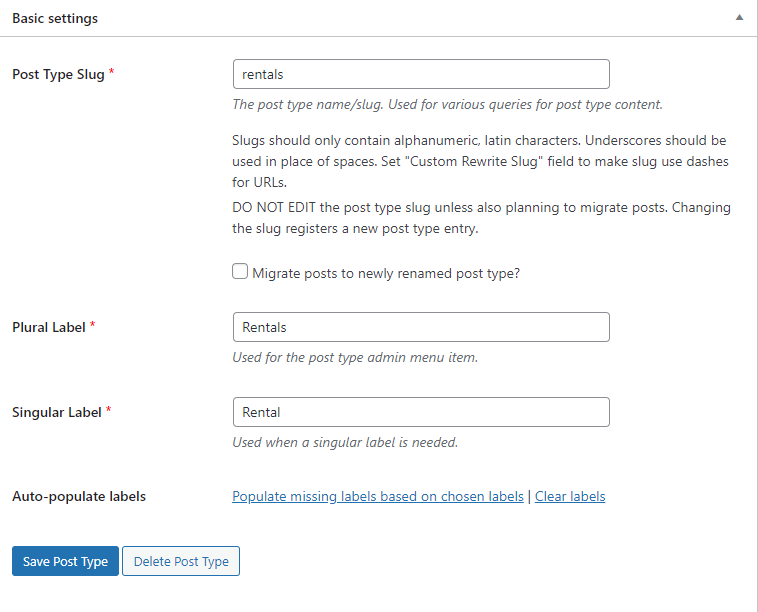Click the DO NOT EDIT warning paragraph

pos(481,218)
